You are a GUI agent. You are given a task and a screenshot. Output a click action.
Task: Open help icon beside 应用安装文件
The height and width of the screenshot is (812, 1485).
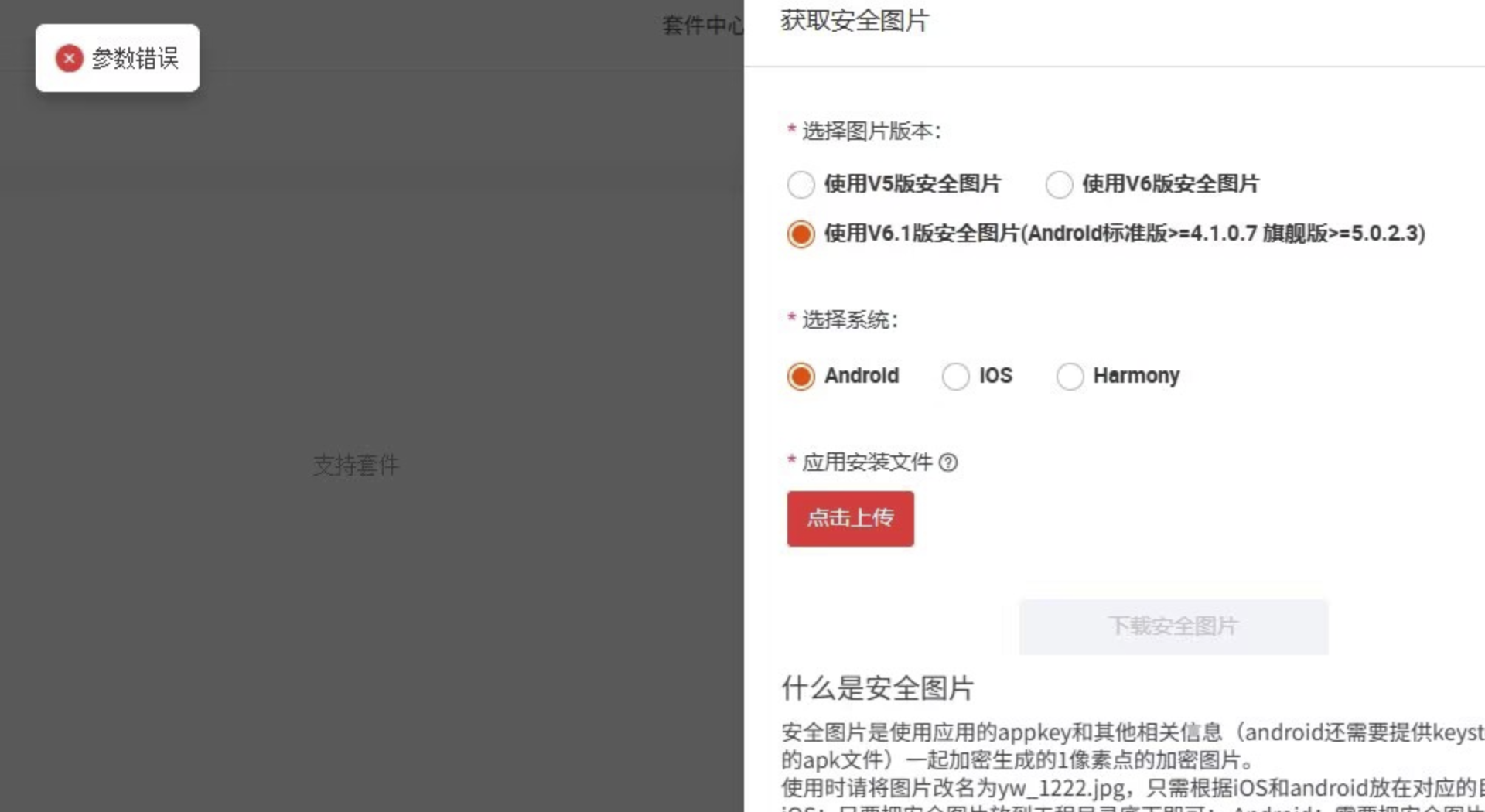coord(948,462)
